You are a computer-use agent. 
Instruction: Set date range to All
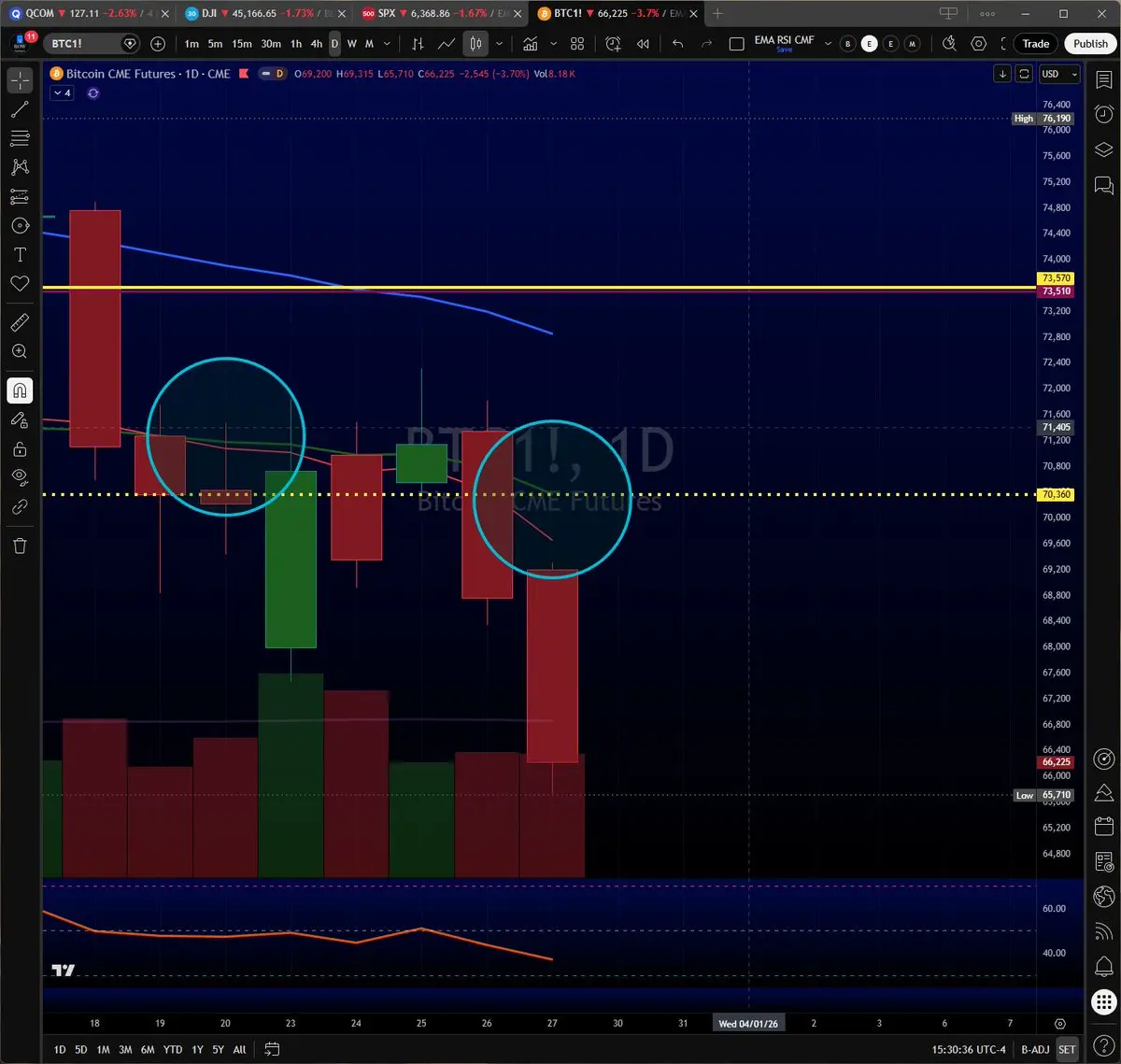point(239,1050)
